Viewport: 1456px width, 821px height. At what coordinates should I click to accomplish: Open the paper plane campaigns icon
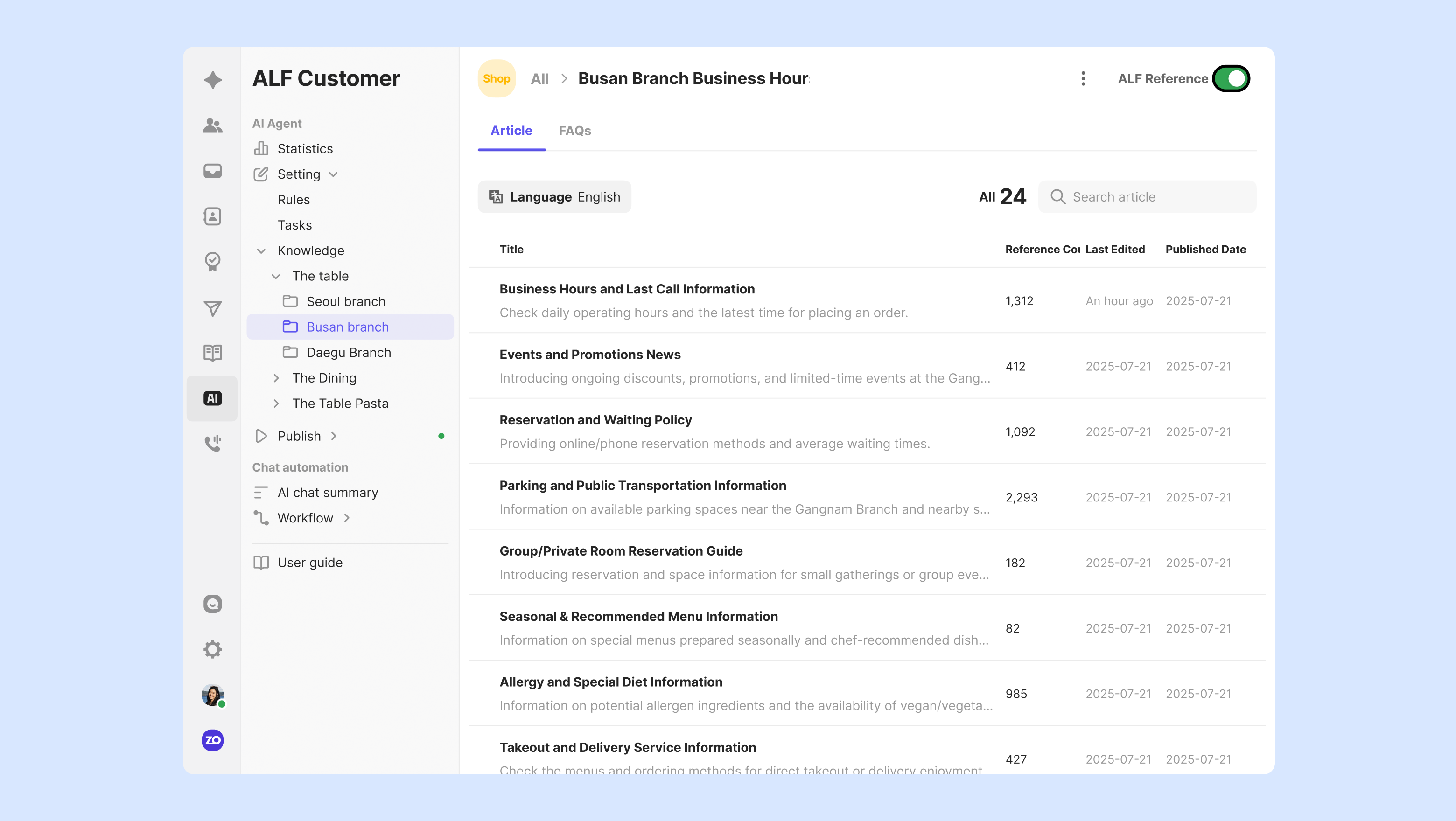click(212, 308)
